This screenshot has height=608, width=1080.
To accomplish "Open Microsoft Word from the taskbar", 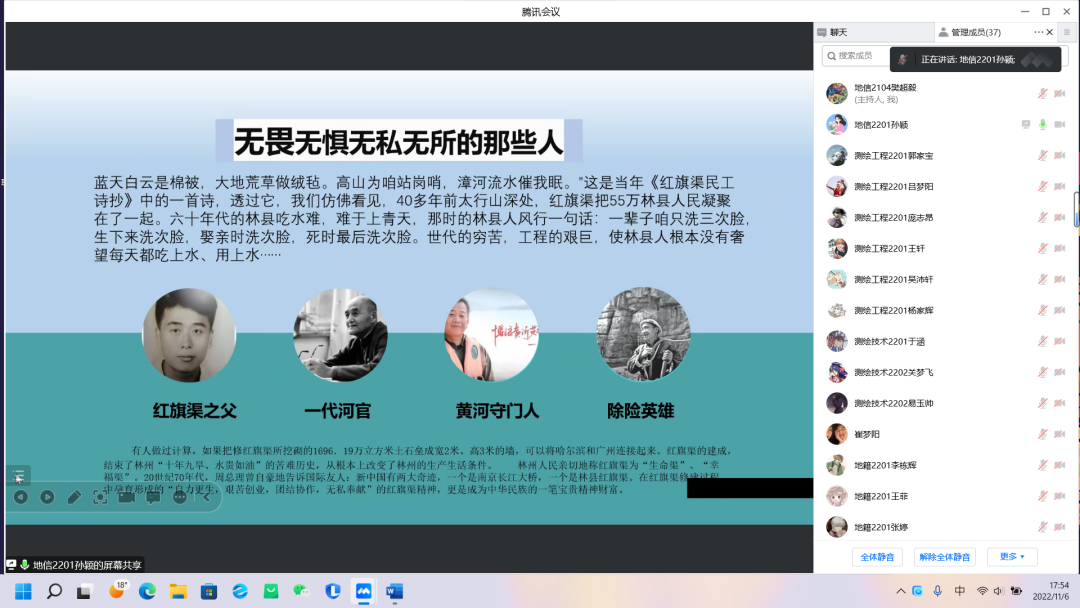I will tap(393, 591).
